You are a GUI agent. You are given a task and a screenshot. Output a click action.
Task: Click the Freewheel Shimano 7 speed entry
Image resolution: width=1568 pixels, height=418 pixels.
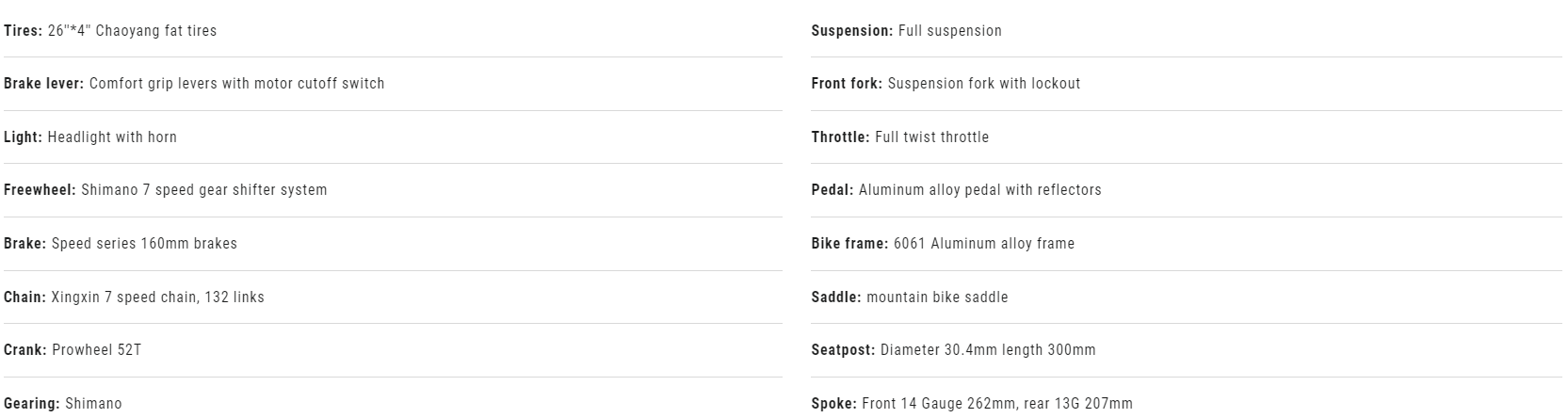(x=166, y=190)
